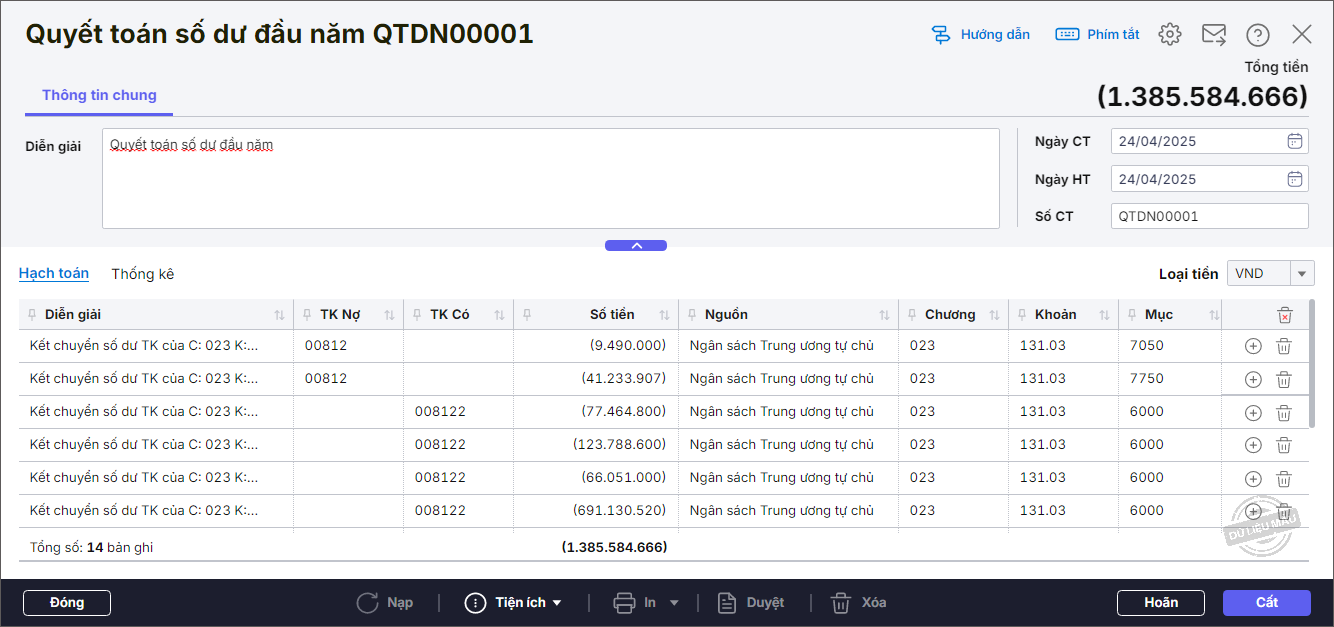Add row after the Mục 7050 row
Viewport: 1334px width, 627px height.
pyautogui.click(x=1253, y=346)
